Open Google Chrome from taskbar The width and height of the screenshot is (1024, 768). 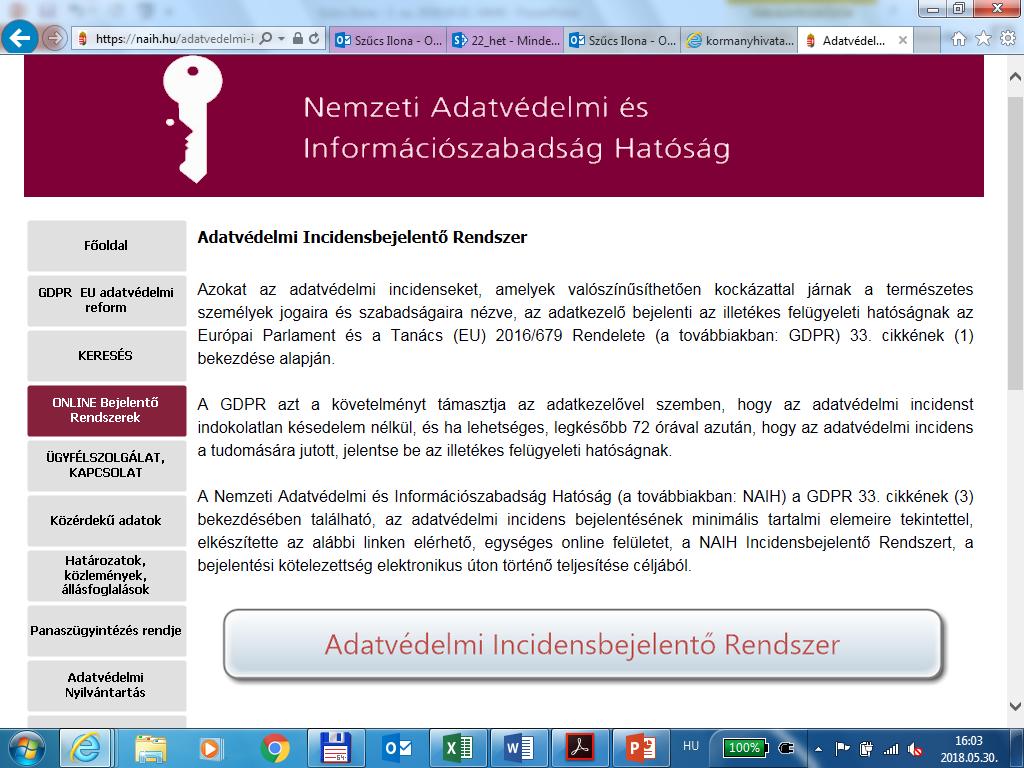point(275,748)
